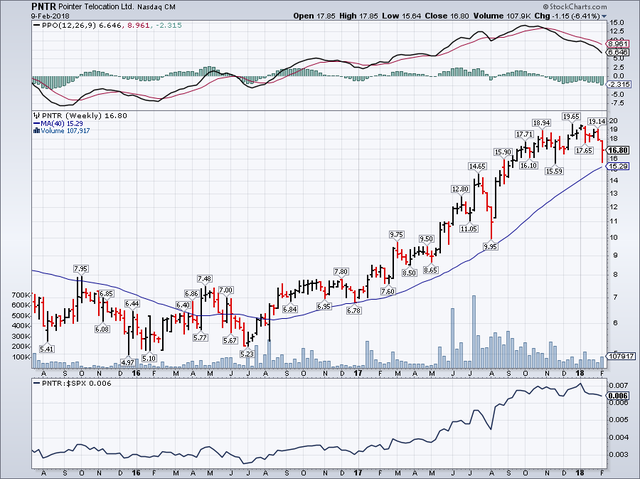Click the 4.97 low price label

click(128, 362)
